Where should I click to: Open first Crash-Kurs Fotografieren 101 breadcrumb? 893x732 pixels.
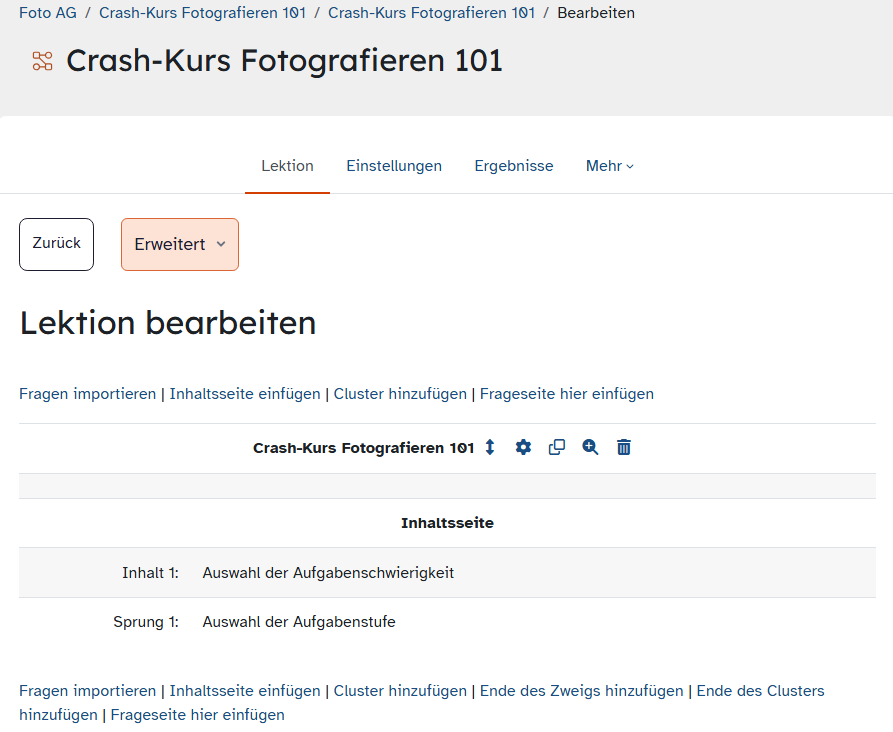(x=202, y=13)
